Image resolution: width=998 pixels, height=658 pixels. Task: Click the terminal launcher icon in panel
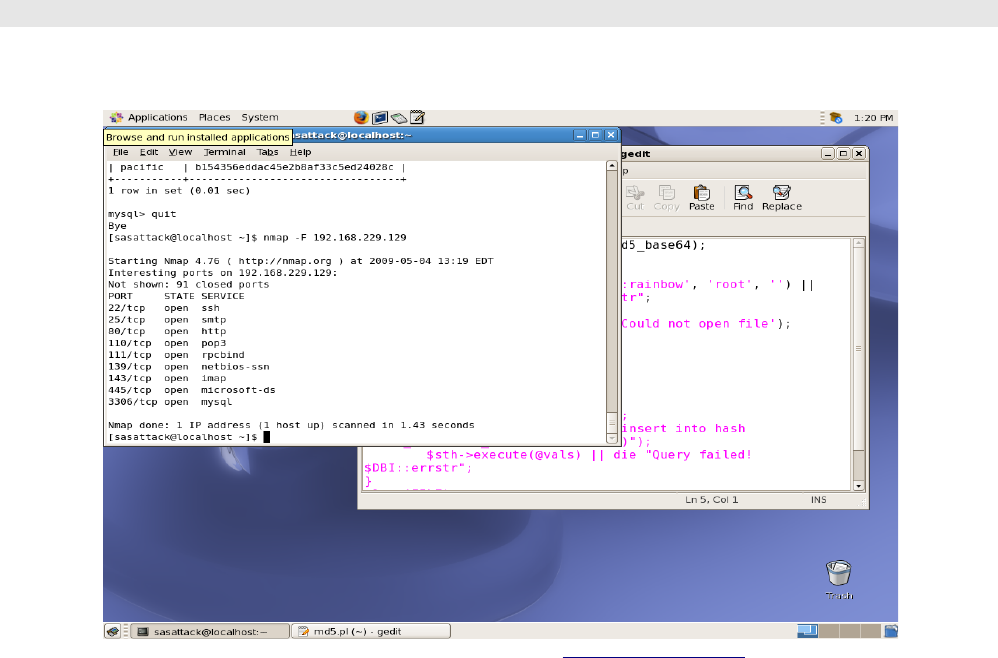[380, 118]
